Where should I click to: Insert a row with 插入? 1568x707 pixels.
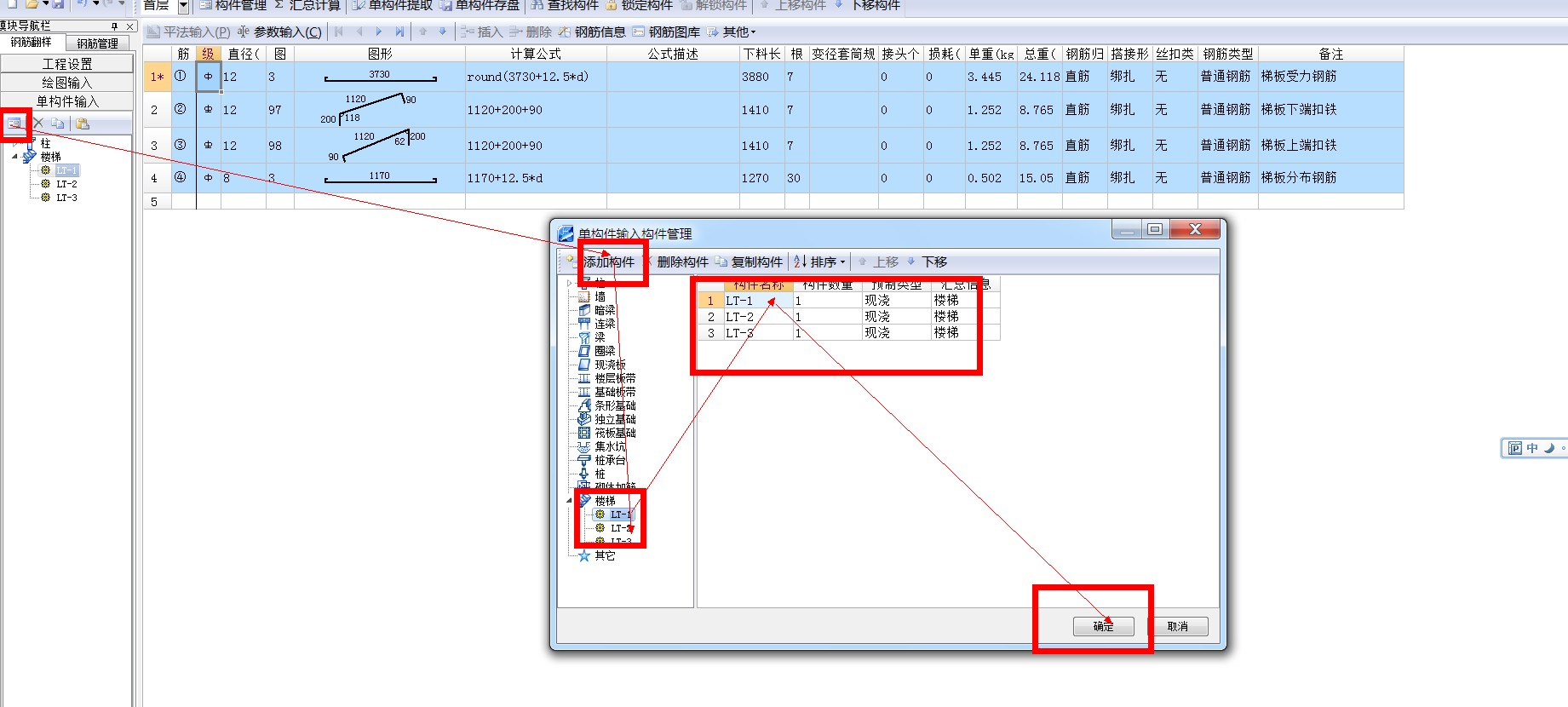coord(481,32)
